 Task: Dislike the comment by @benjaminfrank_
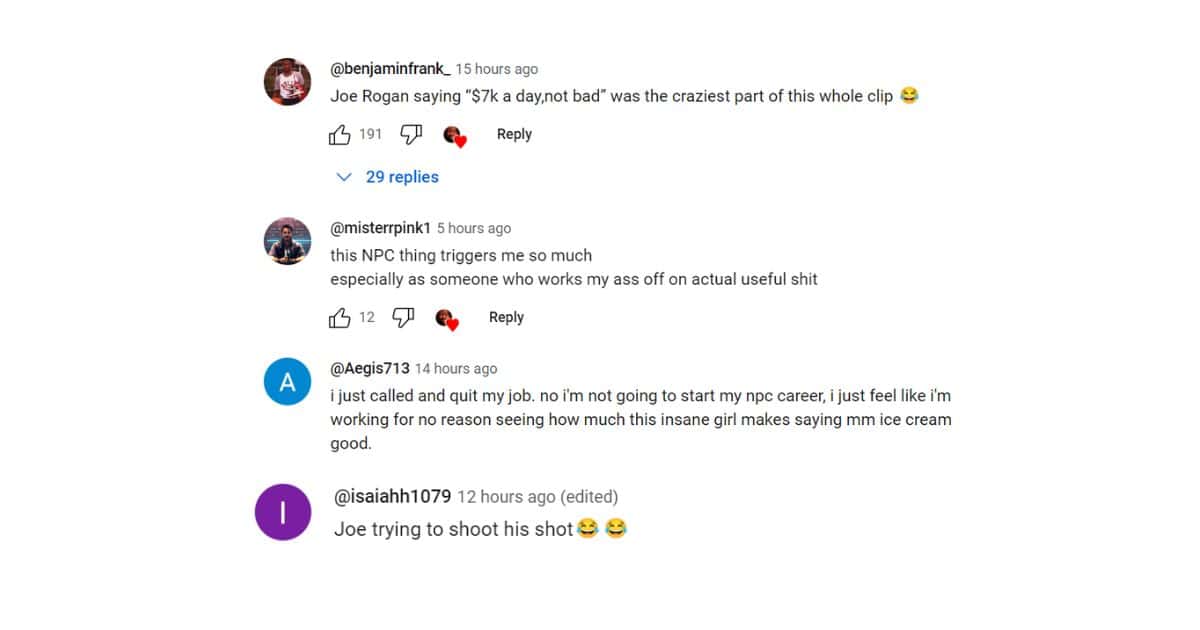(410, 134)
